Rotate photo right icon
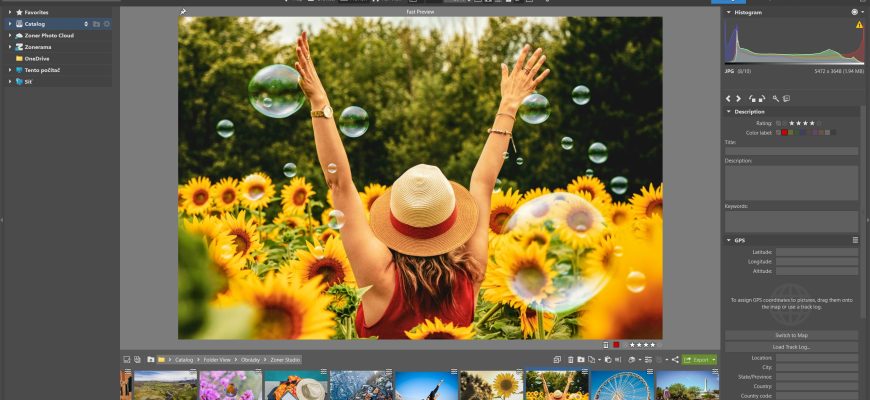This screenshot has width=870, height=400. pos(762,98)
